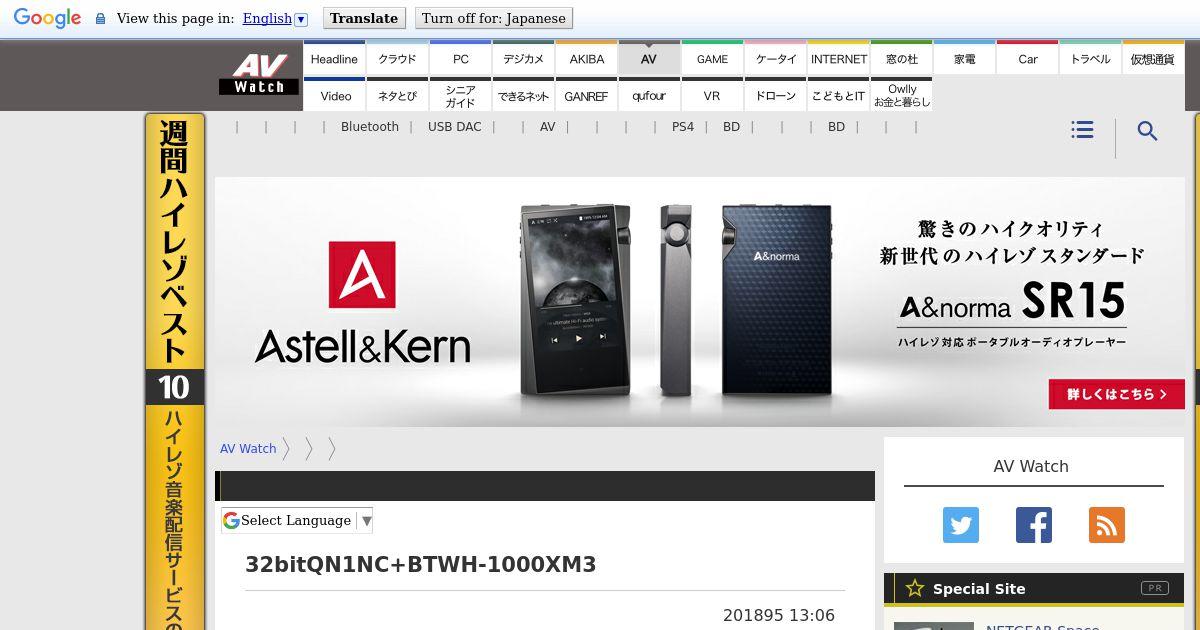Image resolution: width=1200 pixels, height=630 pixels.
Task: Open the AV Watch logo home link
Action: pyautogui.click(x=259, y=73)
